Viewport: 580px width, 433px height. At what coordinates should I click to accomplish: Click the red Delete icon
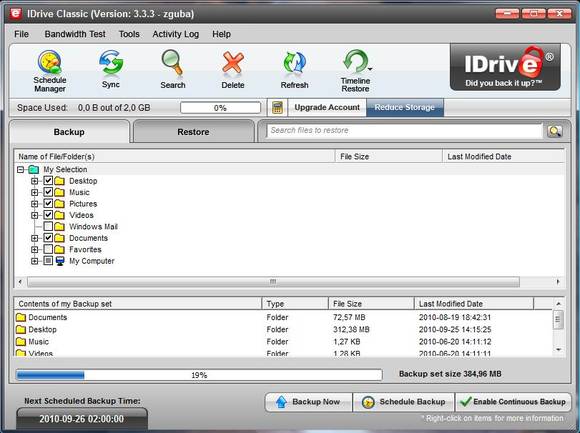pyautogui.click(x=233, y=69)
